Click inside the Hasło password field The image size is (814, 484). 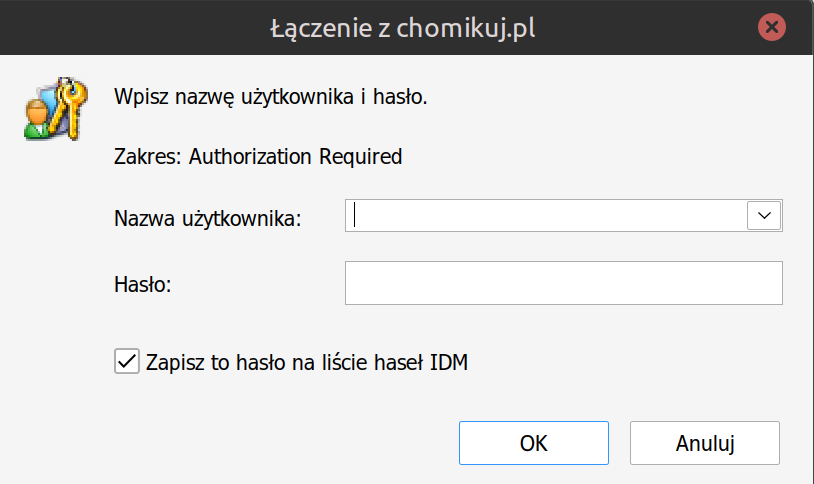(563, 283)
